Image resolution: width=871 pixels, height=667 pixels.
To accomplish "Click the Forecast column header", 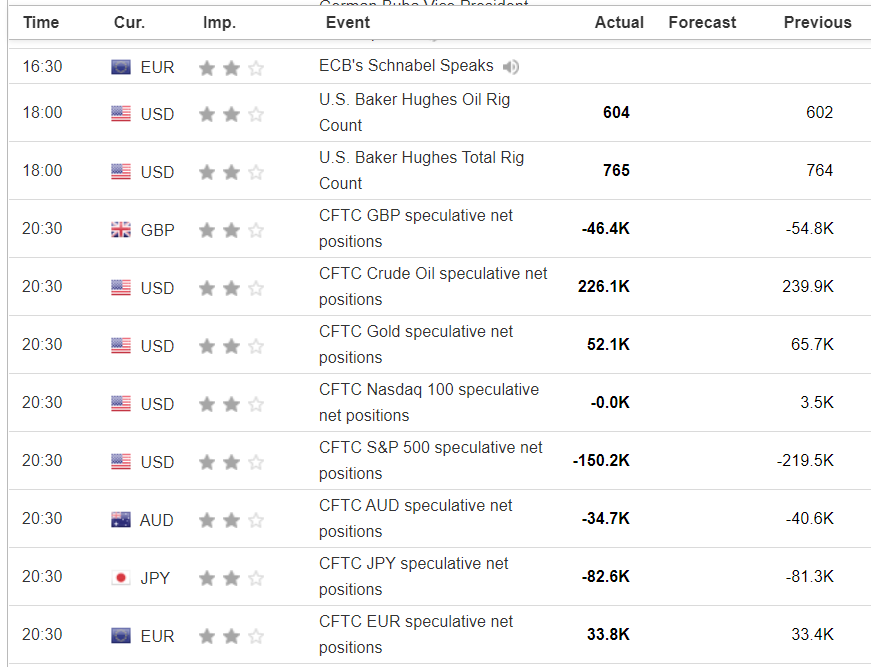I will (x=702, y=22).
